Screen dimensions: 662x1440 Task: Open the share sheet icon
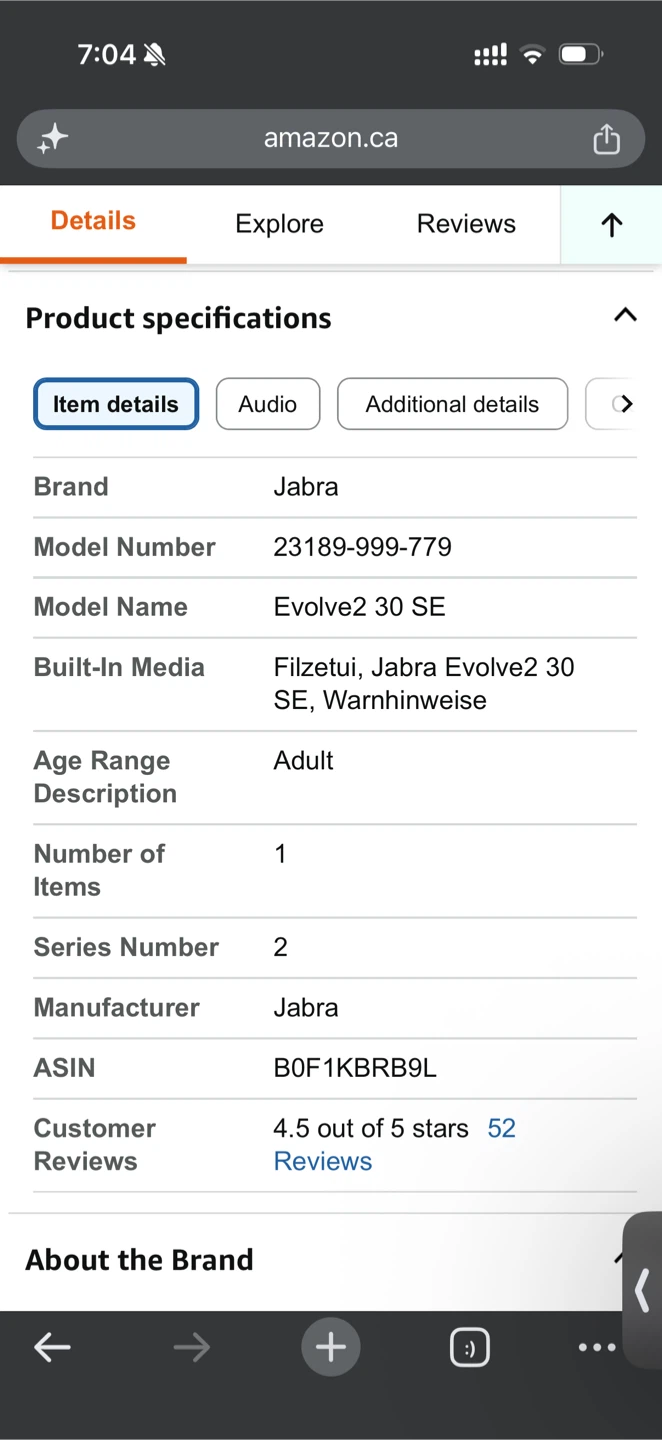[x=606, y=139]
